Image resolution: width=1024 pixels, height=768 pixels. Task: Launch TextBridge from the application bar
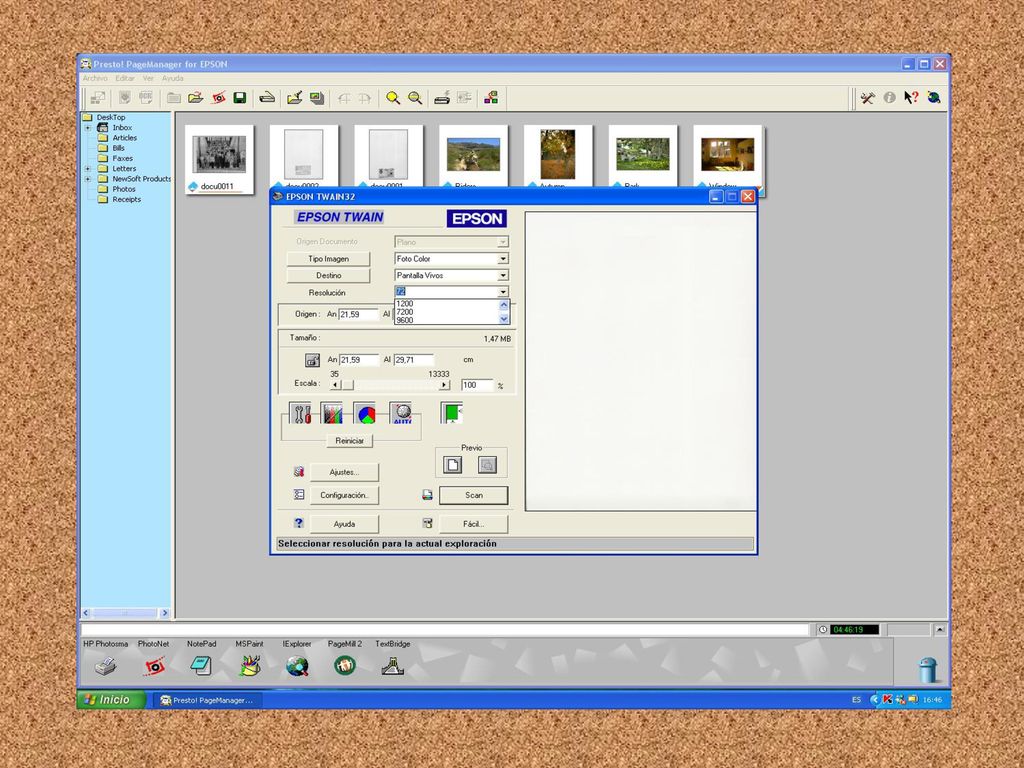(x=392, y=666)
